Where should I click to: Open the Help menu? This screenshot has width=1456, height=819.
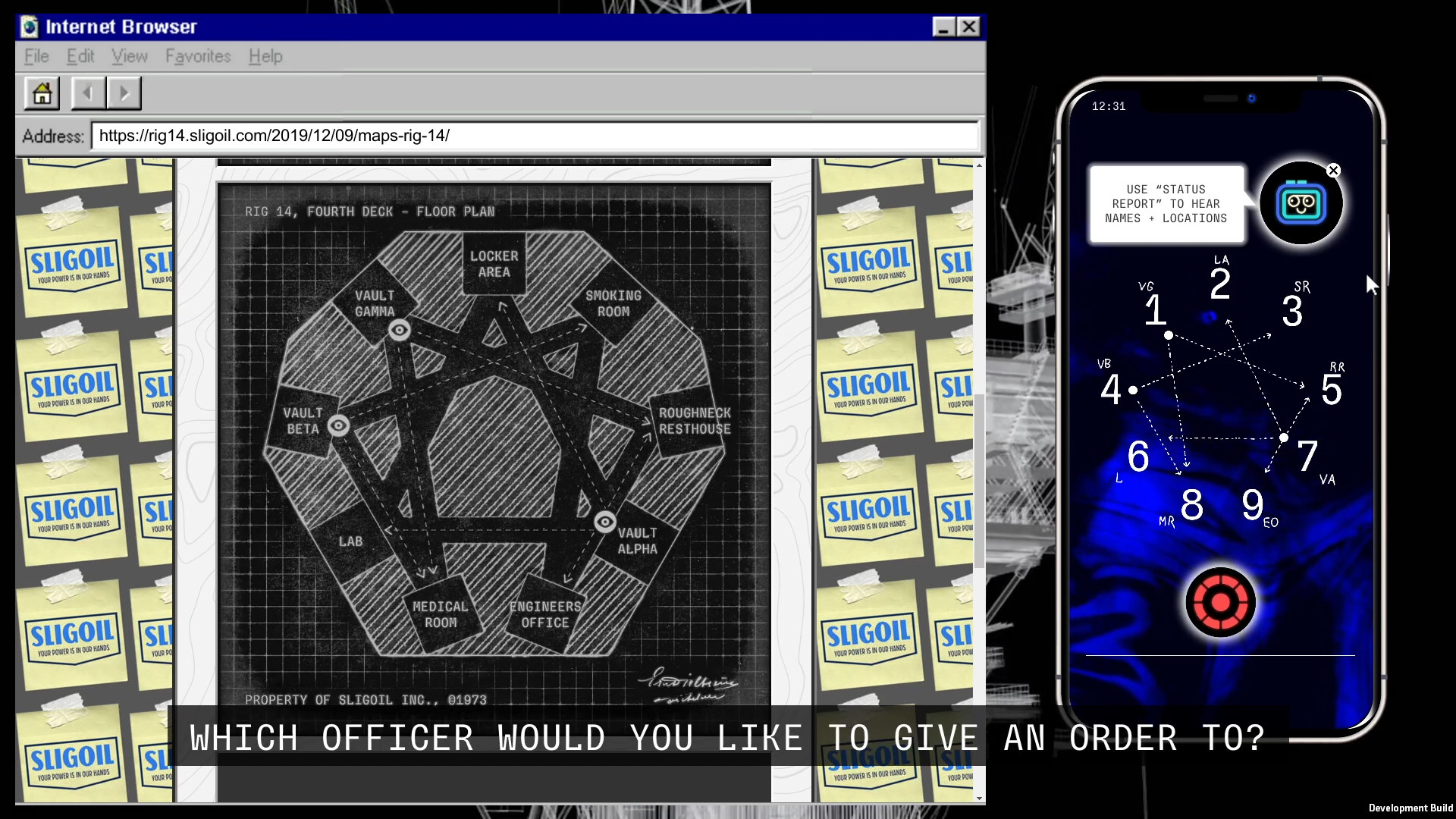265,56
